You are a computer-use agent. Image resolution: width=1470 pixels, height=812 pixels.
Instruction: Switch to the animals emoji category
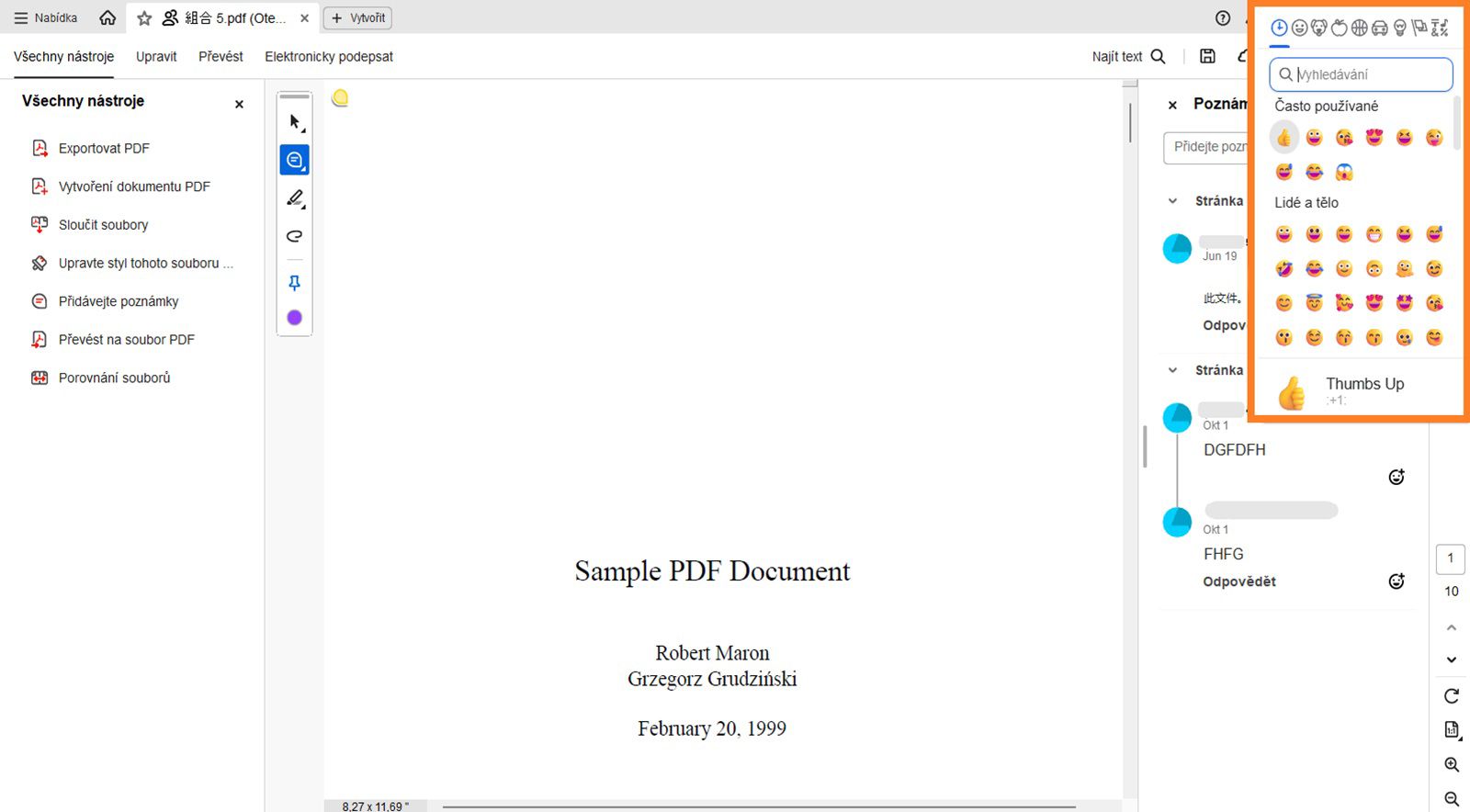coord(1319,28)
